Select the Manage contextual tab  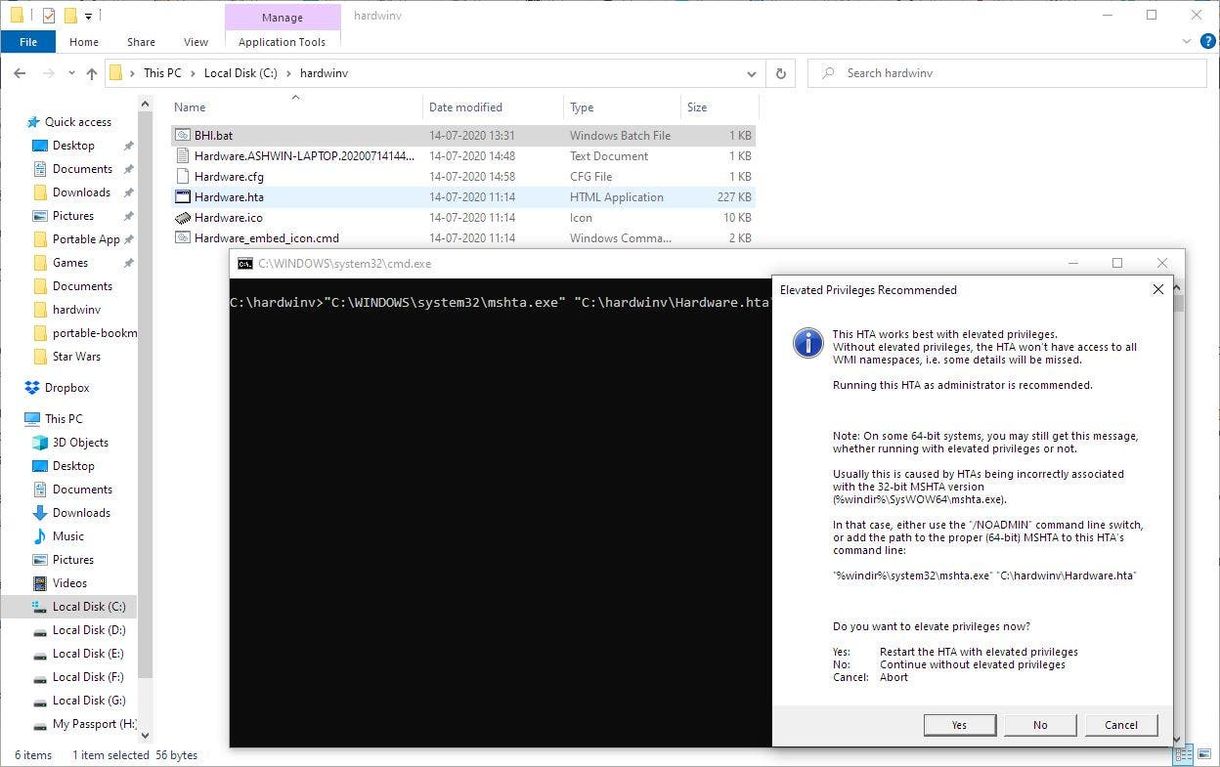pos(282,17)
